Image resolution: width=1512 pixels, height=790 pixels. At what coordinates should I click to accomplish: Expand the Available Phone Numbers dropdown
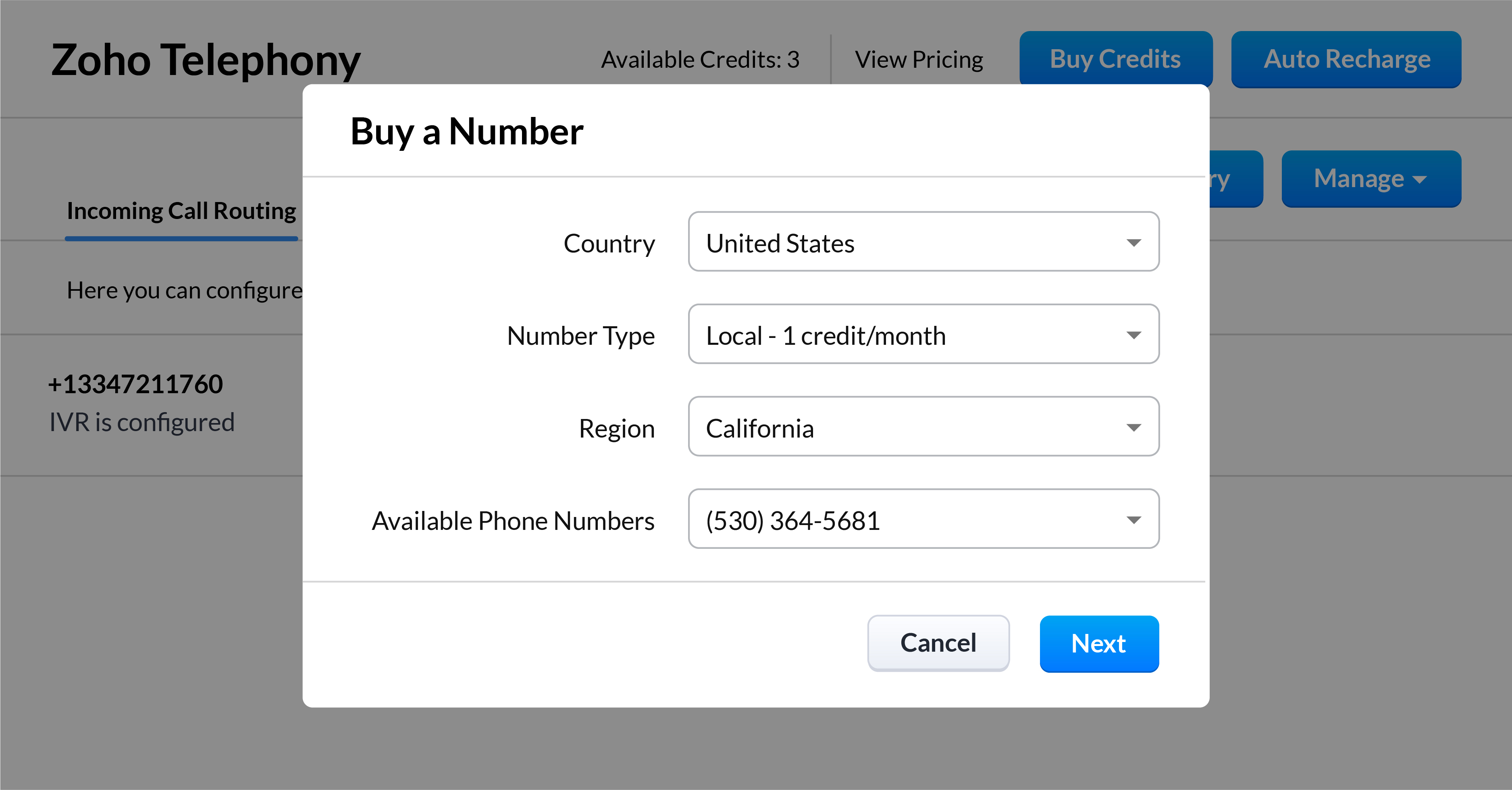click(923, 519)
